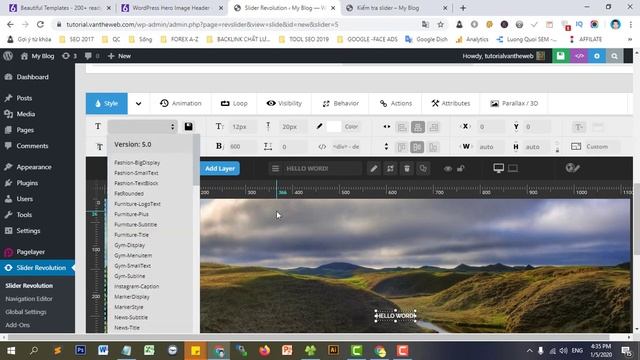Viewport: 640px width, 360px height.
Task: Open Navigation Editor submenu link
Action: pyautogui.click(x=29, y=299)
